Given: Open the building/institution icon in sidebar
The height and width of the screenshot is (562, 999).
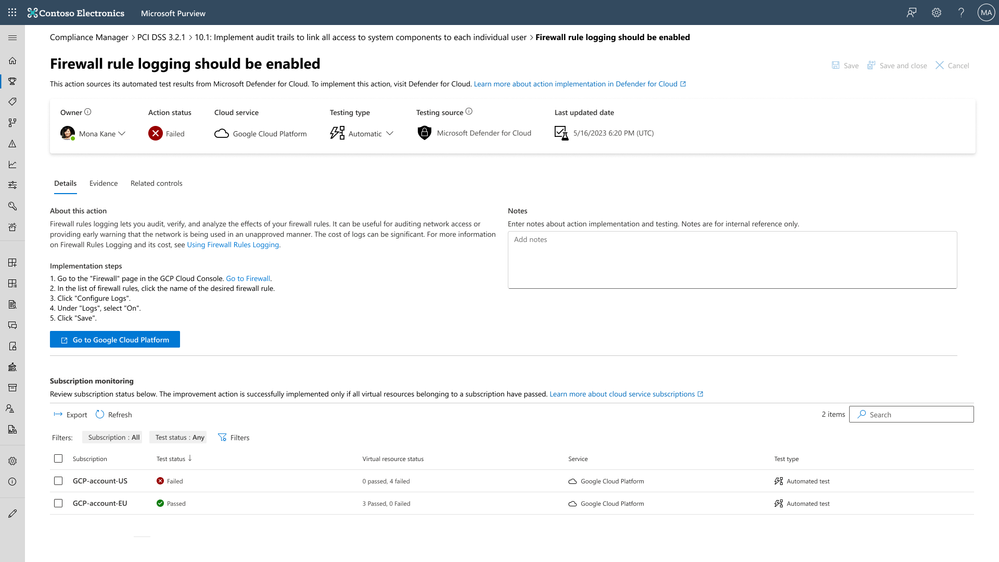Looking at the screenshot, I should pyautogui.click(x=12, y=367).
